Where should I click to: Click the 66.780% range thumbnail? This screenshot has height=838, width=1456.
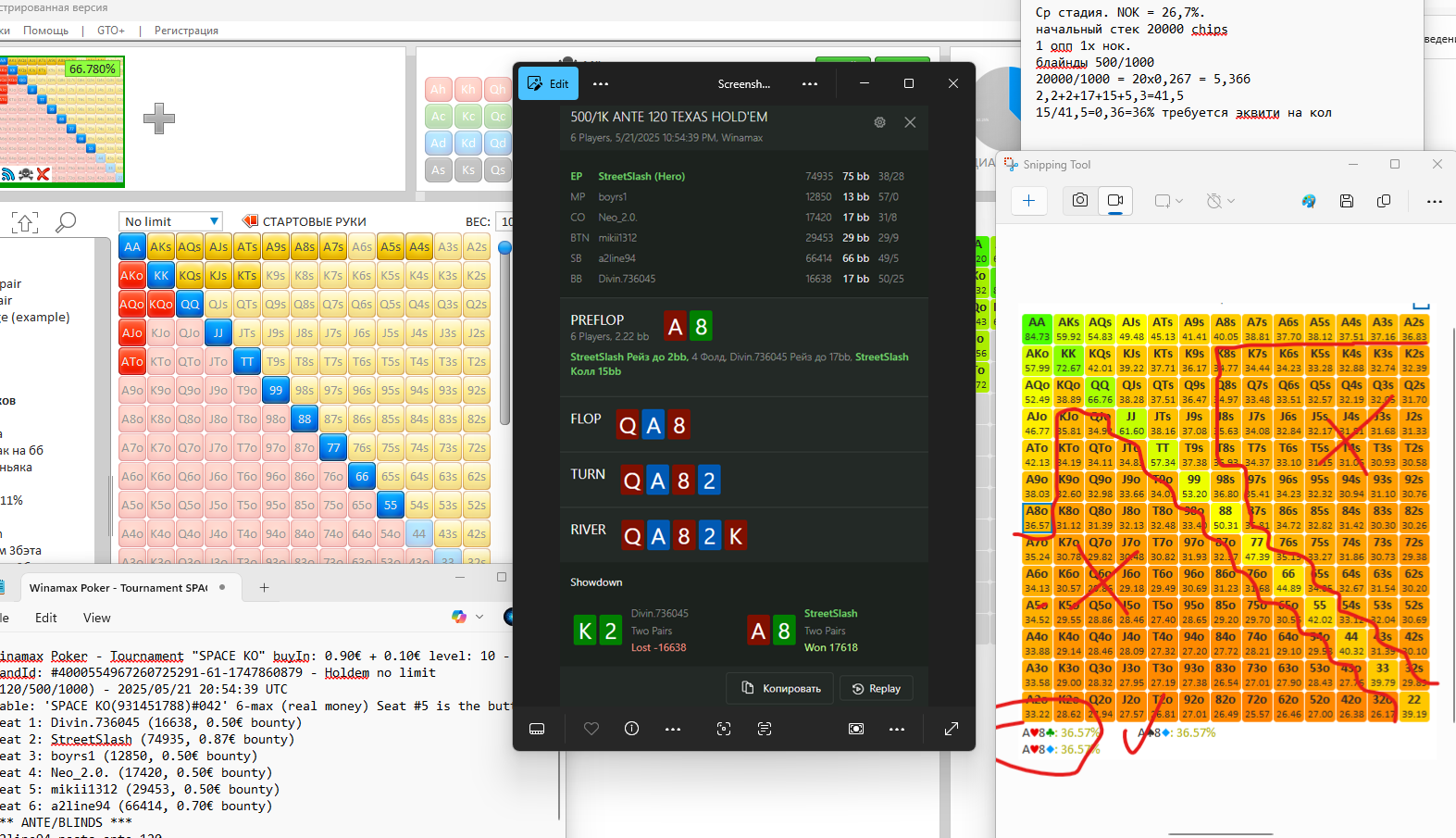tap(62, 120)
